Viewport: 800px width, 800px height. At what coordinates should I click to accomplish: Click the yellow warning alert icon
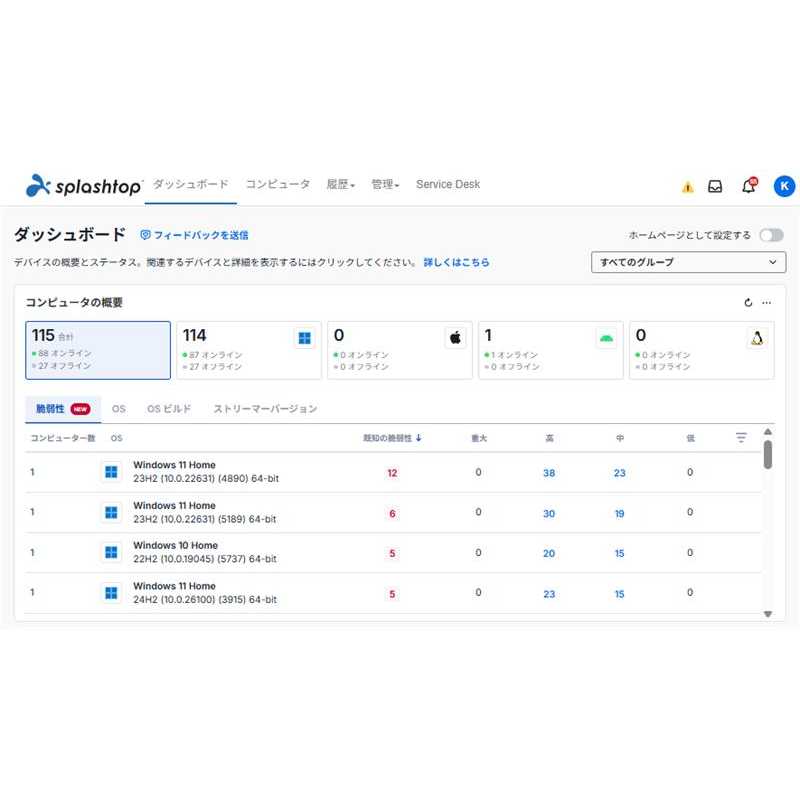point(687,187)
